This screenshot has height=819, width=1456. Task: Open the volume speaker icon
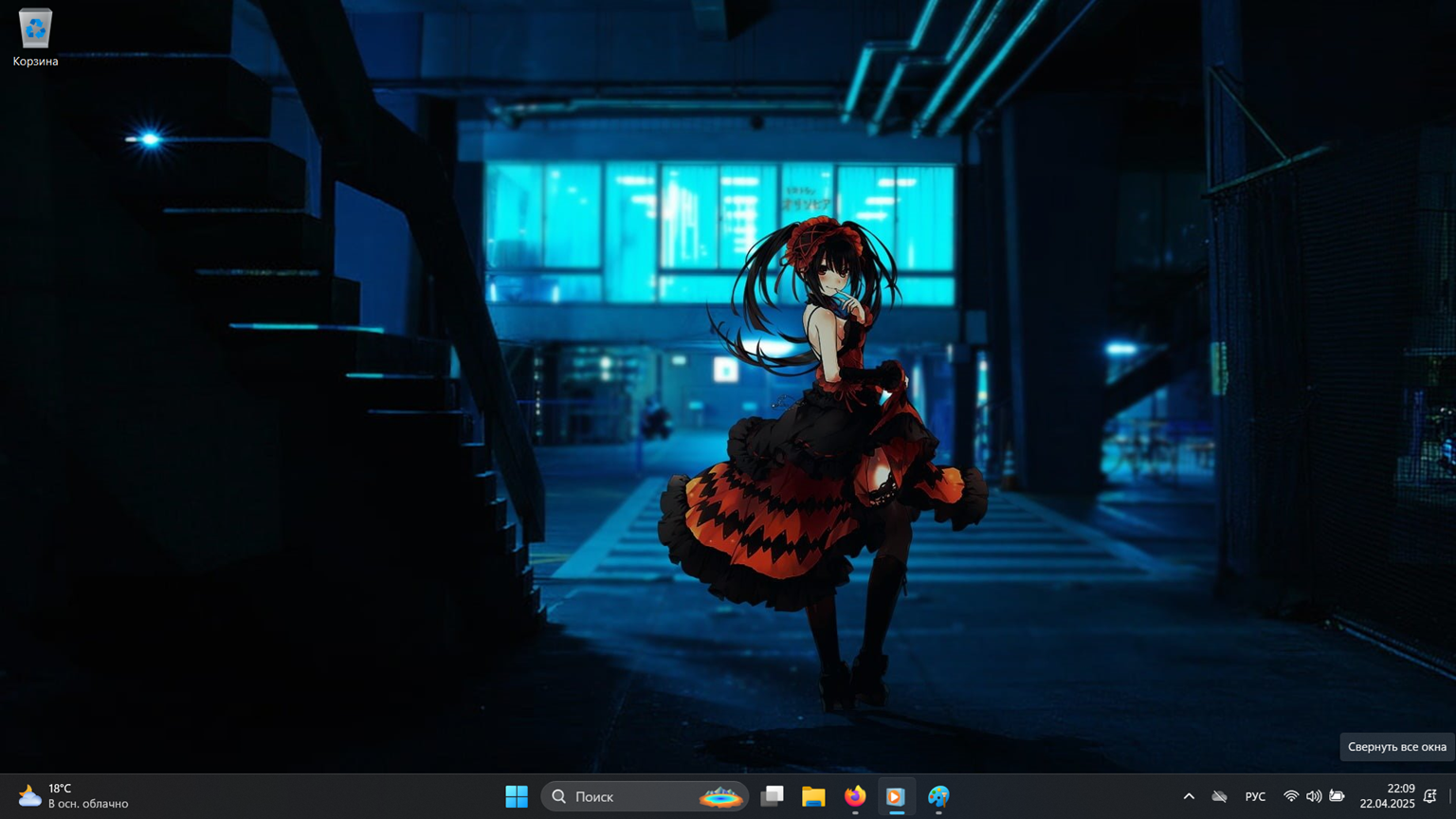pos(1314,796)
